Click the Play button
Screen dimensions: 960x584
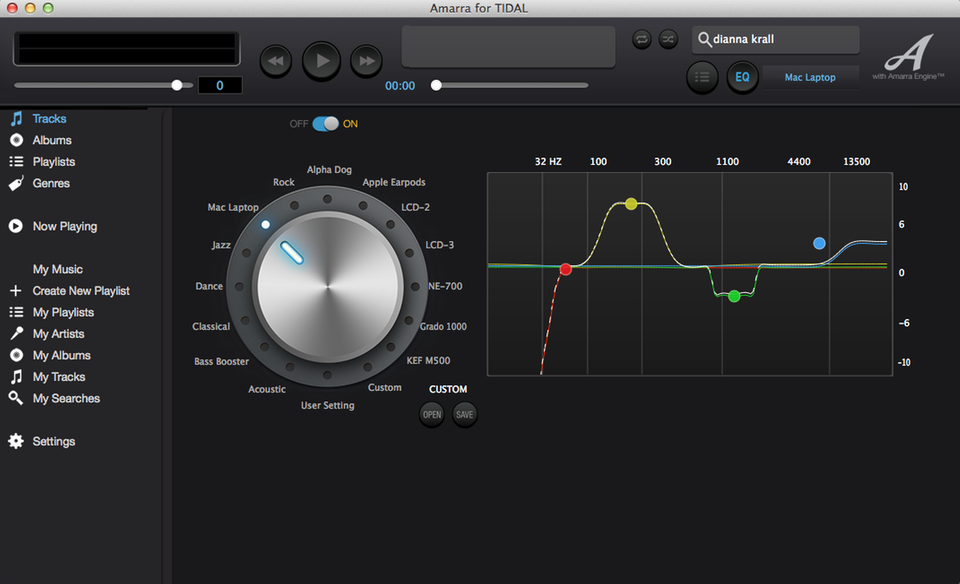pyautogui.click(x=322, y=61)
